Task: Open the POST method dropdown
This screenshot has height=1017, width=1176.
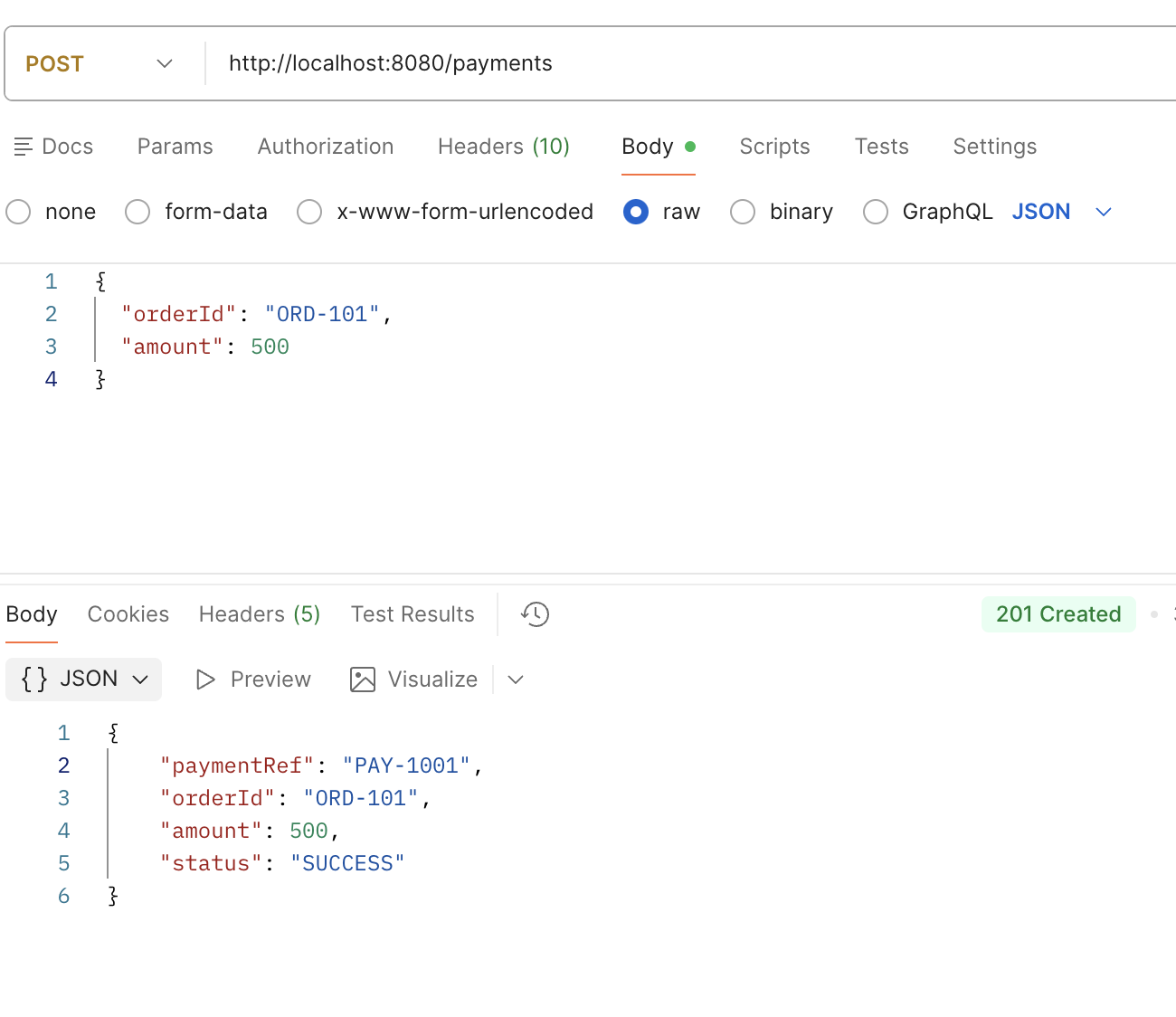Action: coord(100,63)
